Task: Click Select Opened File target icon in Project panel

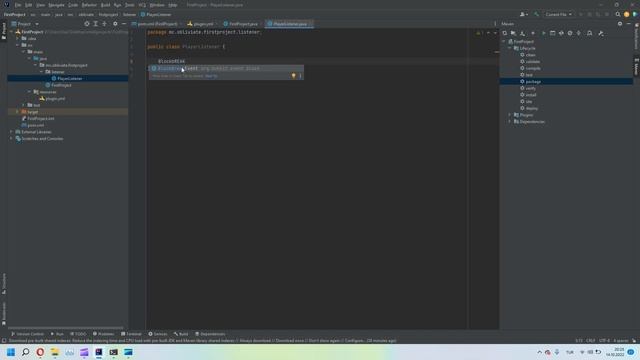Action: click(x=87, y=24)
